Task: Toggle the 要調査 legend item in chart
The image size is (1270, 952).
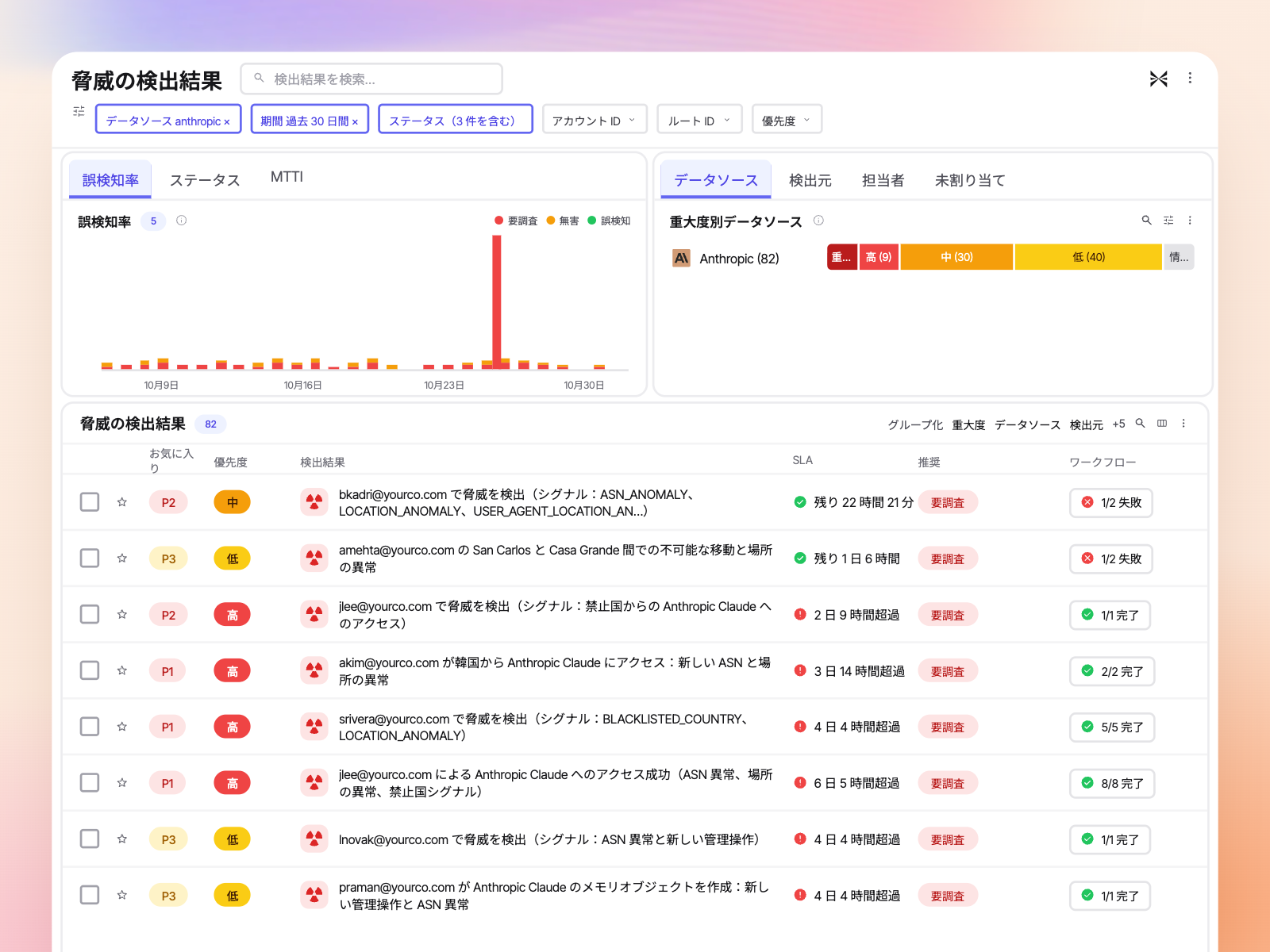Action: [516, 221]
